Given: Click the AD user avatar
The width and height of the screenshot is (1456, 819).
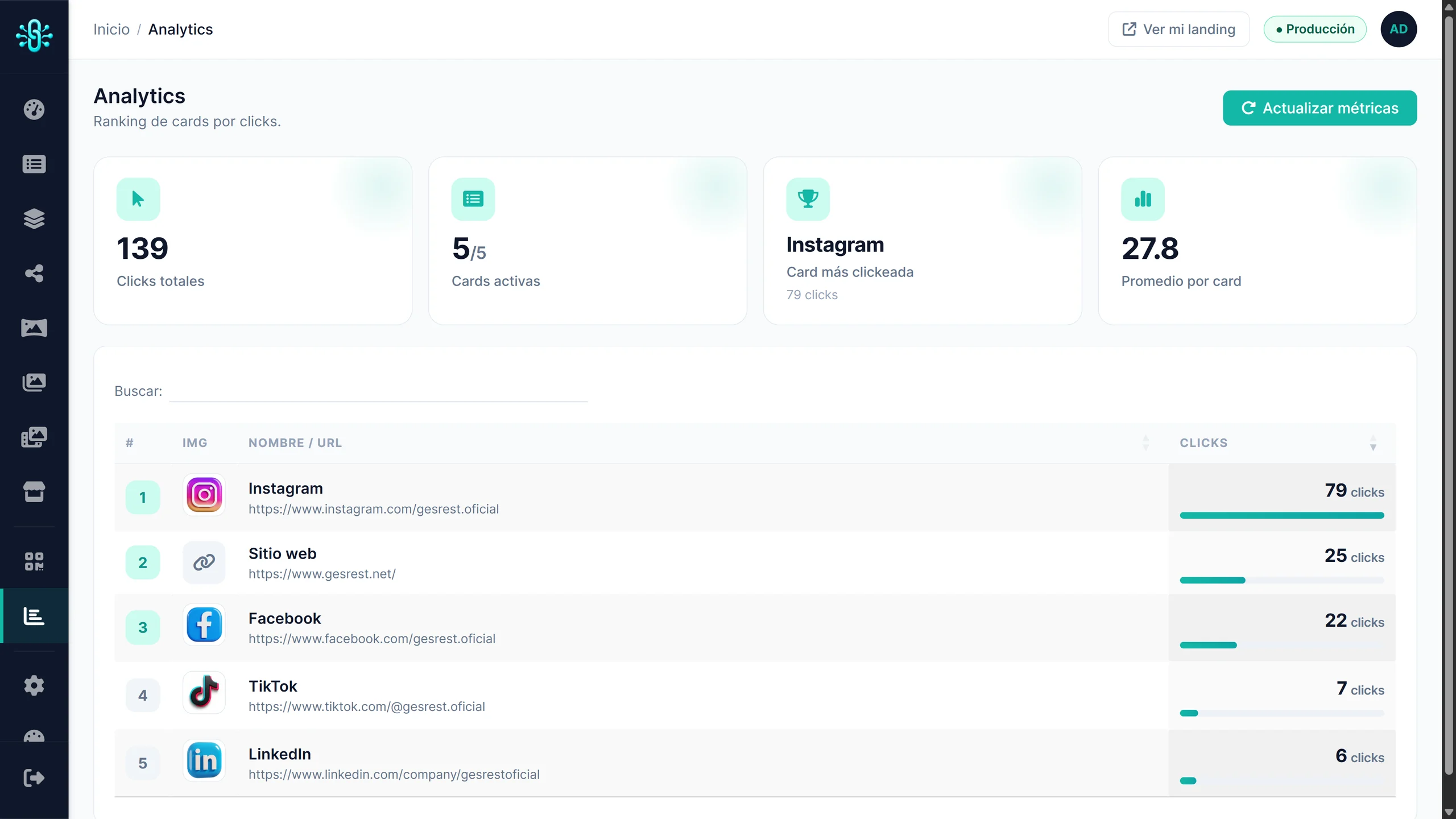Looking at the screenshot, I should tap(1399, 29).
